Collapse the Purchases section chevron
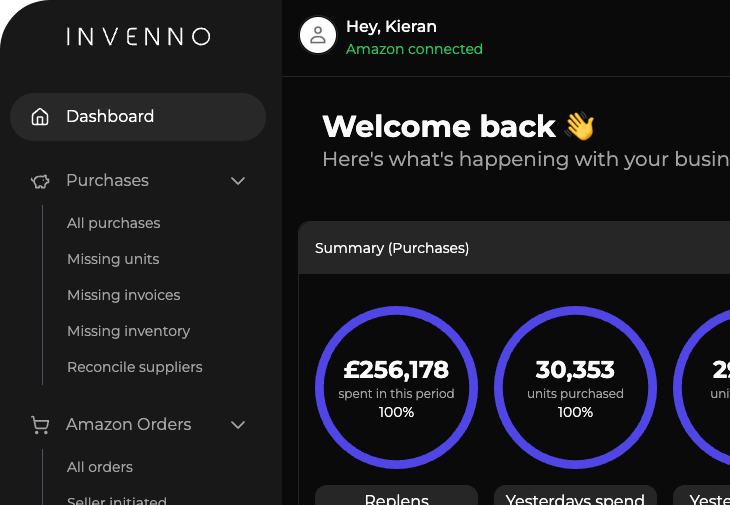 pos(238,181)
